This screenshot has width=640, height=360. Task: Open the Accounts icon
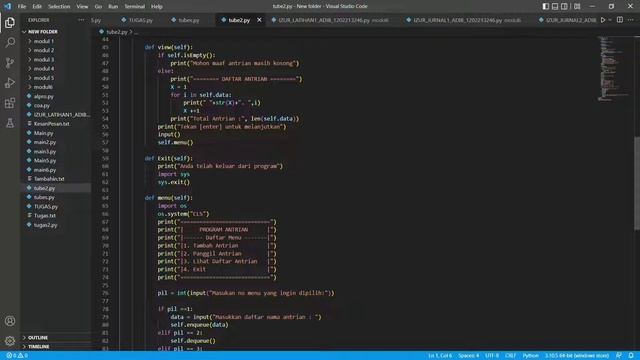[10, 321]
